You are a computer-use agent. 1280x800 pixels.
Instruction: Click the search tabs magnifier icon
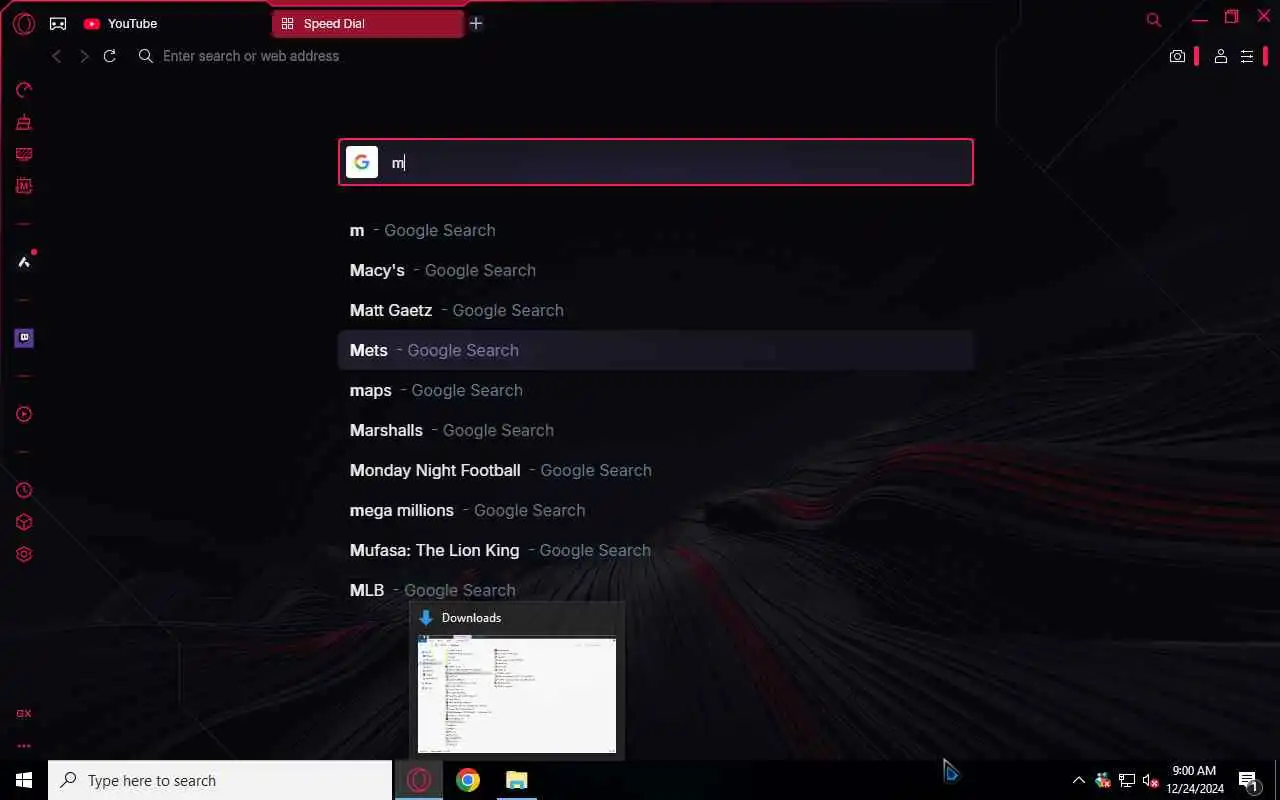[x=1153, y=19]
